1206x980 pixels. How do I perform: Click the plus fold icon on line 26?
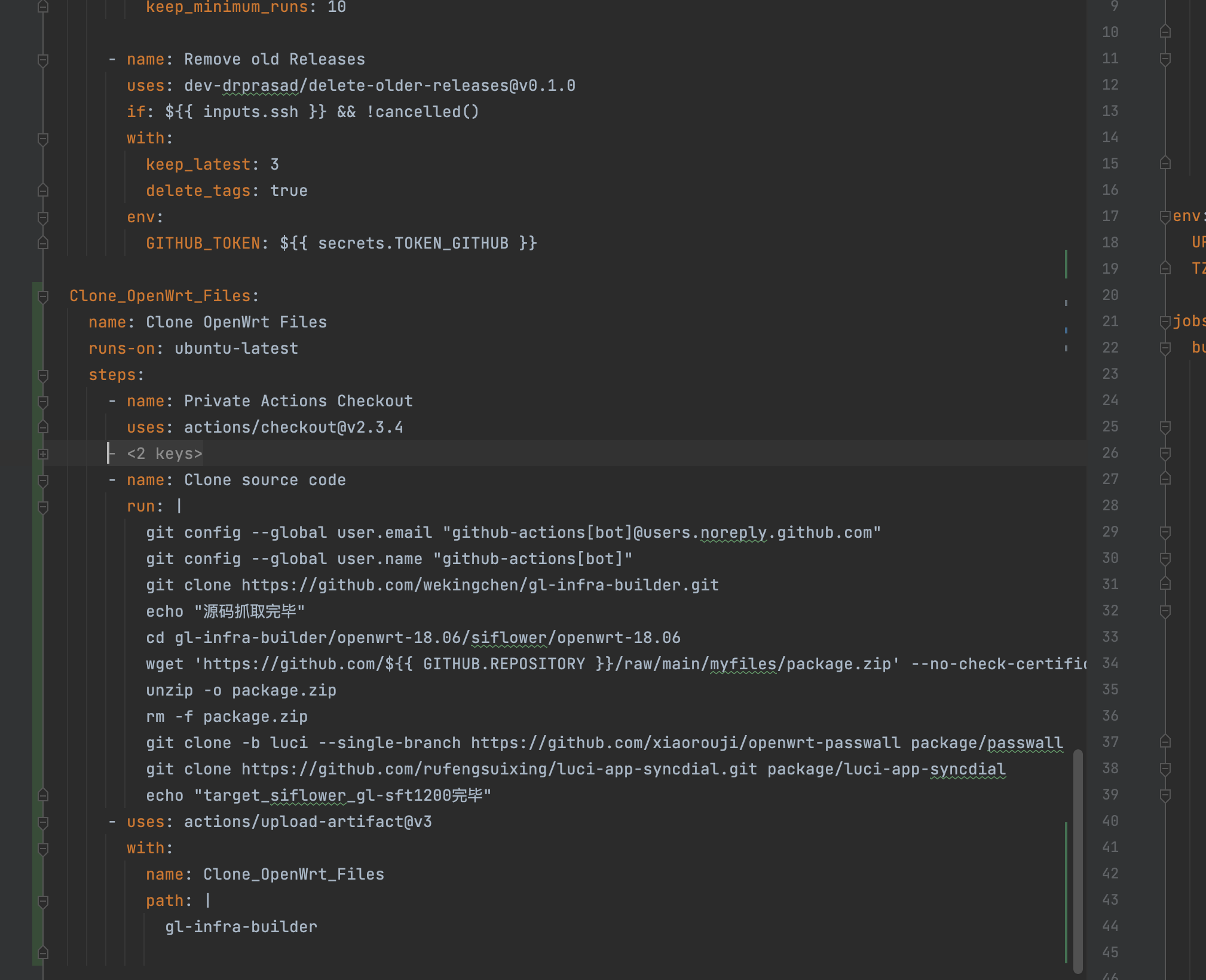[x=42, y=453]
